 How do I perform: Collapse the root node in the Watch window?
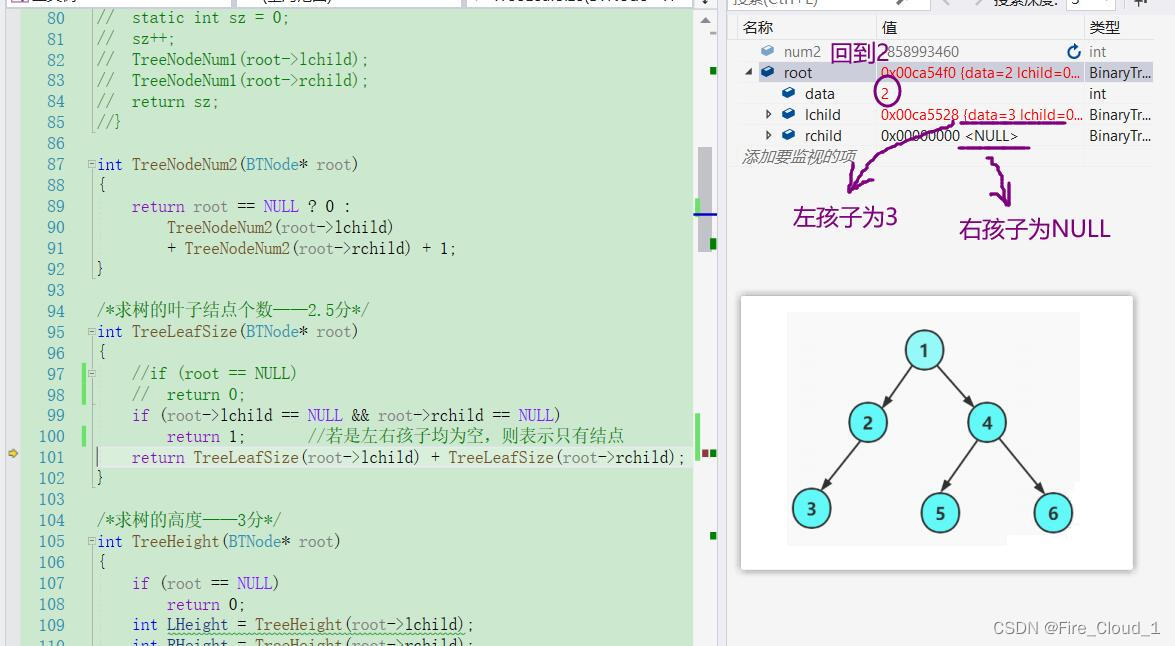pos(748,72)
